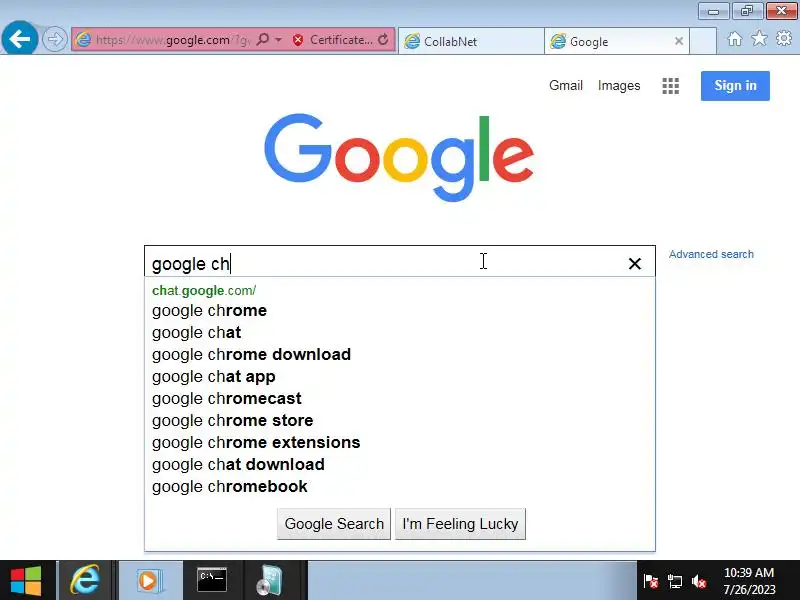This screenshot has width=800, height=600.
Task: Switch to the CollabNet tab
Action: [x=471, y=41]
